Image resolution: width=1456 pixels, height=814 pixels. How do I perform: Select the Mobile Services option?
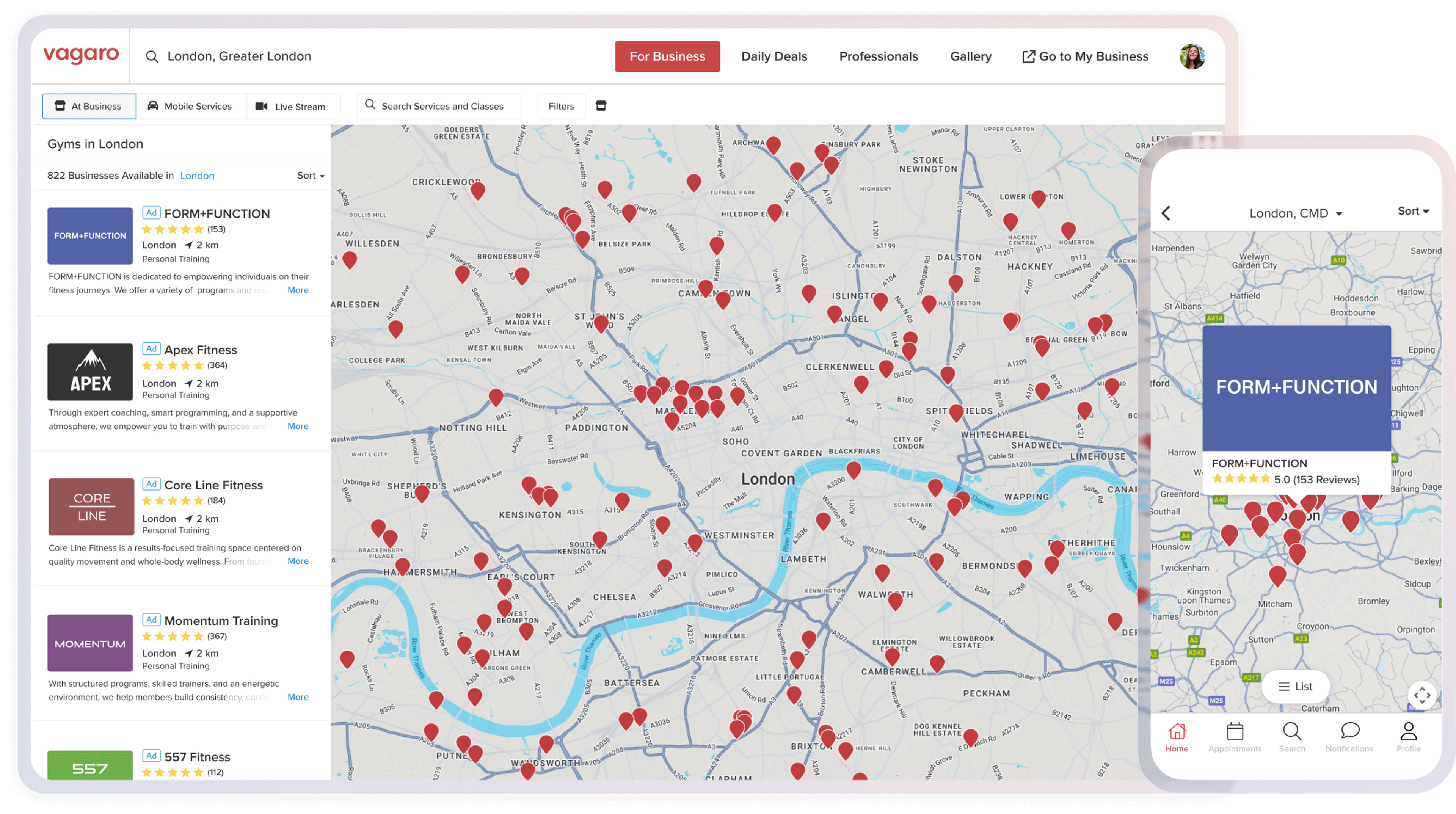[x=190, y=106]
